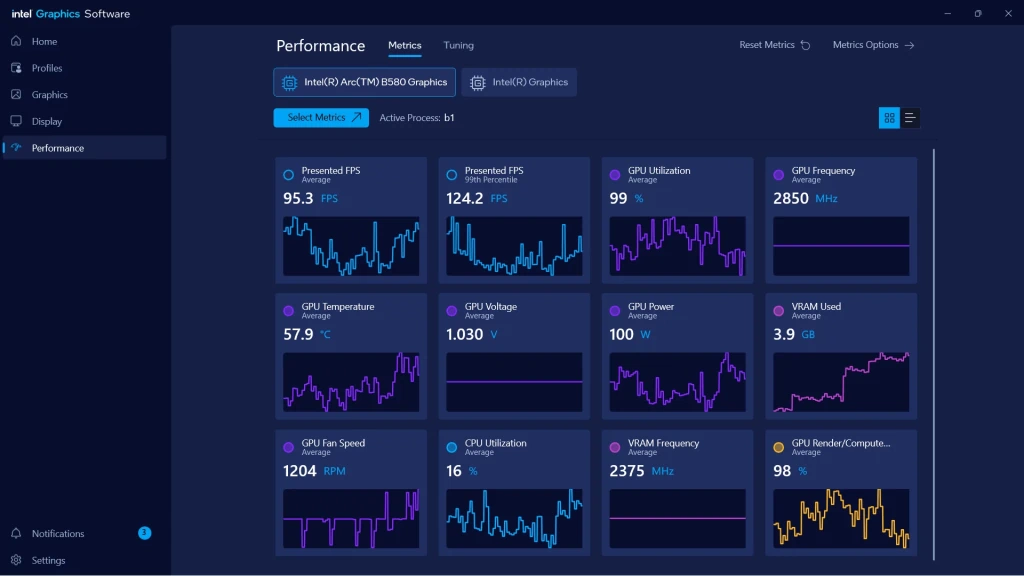Click the arrow icon on Select Metrics
The height and width of the screenshot is (576, 1024).
coord(357,118)
